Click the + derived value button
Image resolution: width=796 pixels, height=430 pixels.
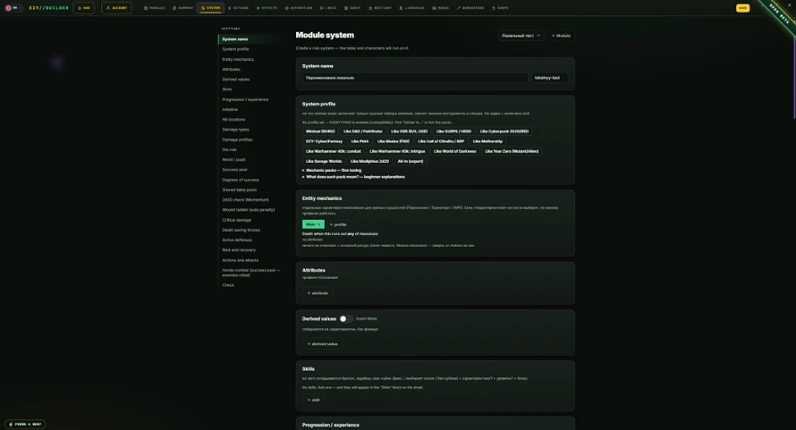pyautogui.click(x=322, y=344)
